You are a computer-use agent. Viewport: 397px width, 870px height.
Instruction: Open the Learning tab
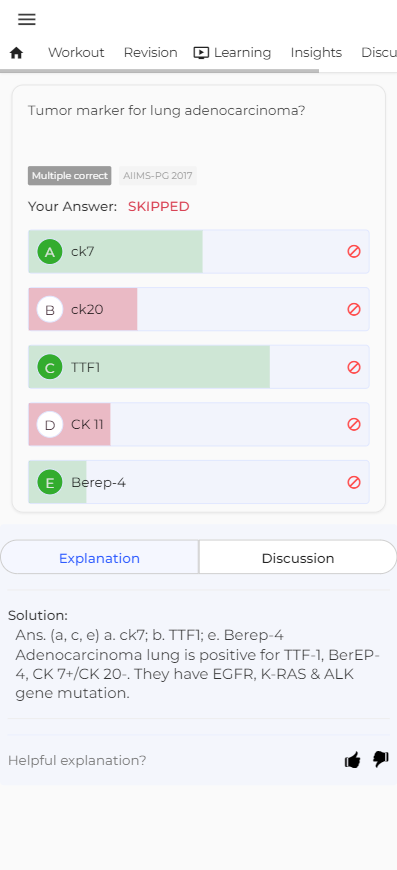(232, 53)
